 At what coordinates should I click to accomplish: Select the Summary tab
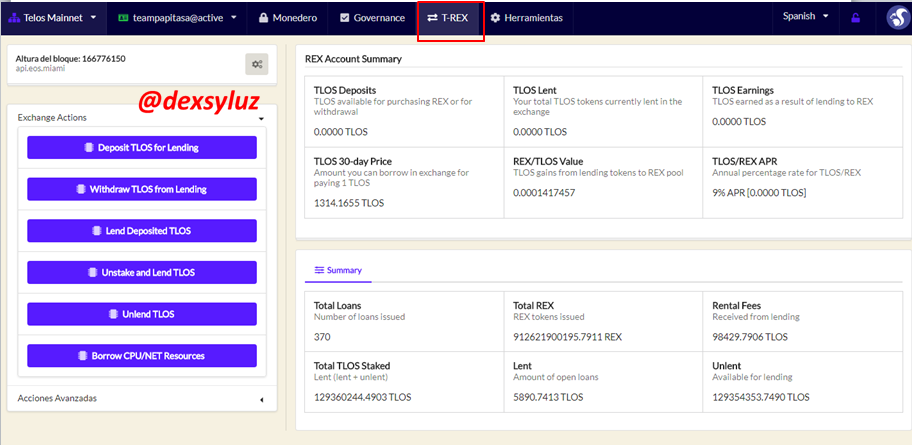coord(338,270)
